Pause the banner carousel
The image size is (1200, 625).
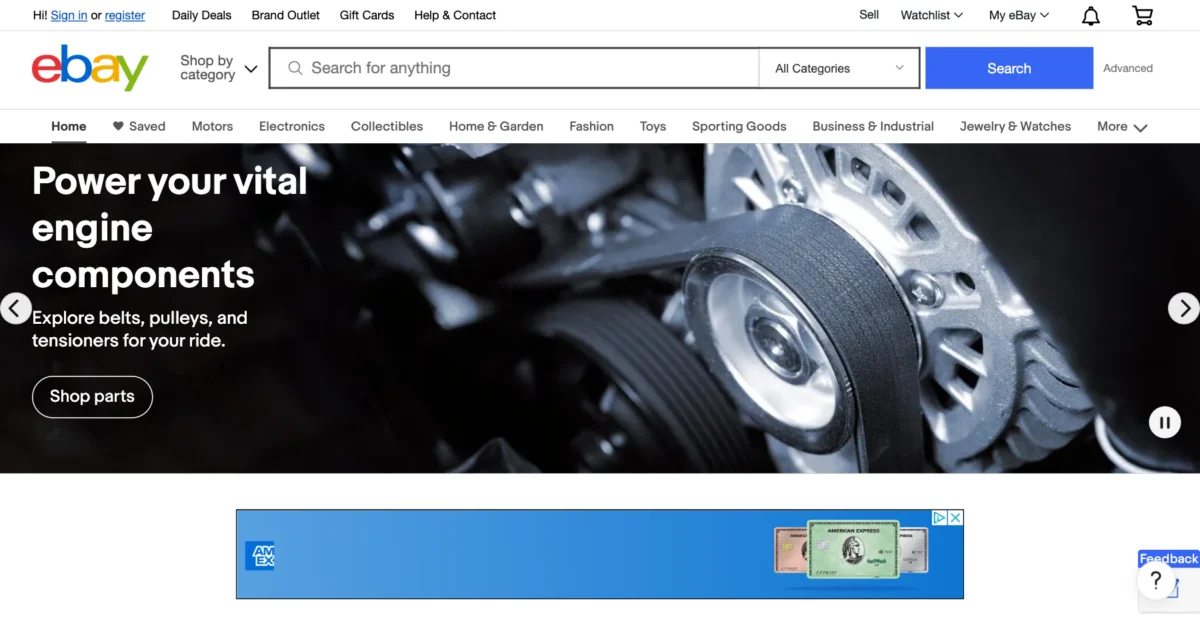pyautogui.click(x=1164, y=422)
